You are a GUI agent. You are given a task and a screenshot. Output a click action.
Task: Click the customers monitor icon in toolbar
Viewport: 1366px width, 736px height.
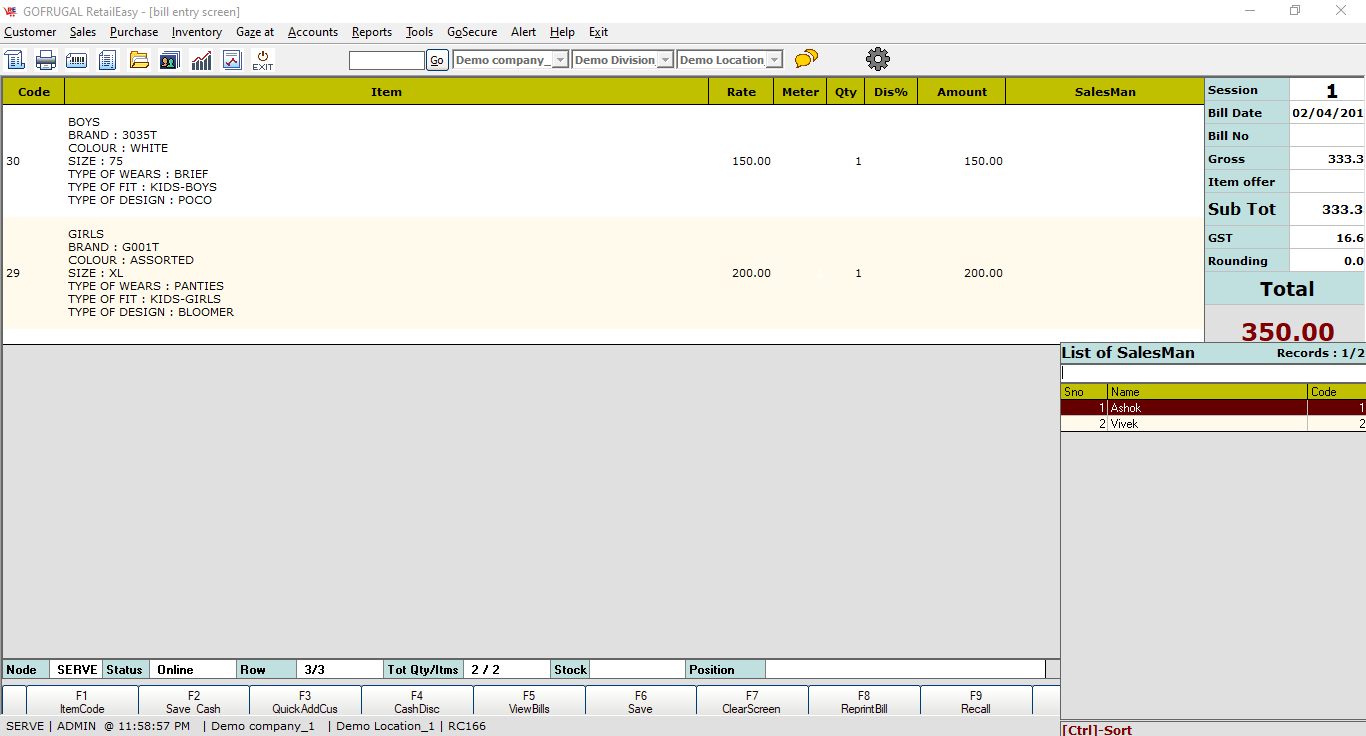(x=170, y=60)
